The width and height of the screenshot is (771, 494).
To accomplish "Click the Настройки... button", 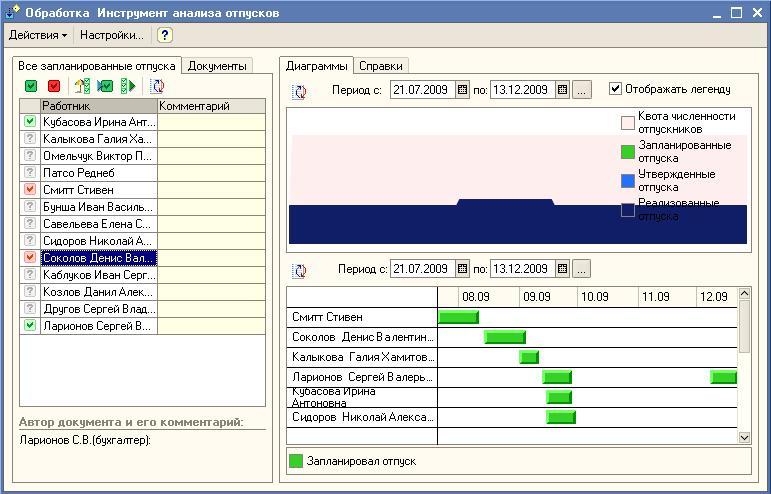I will click(112, 35).
